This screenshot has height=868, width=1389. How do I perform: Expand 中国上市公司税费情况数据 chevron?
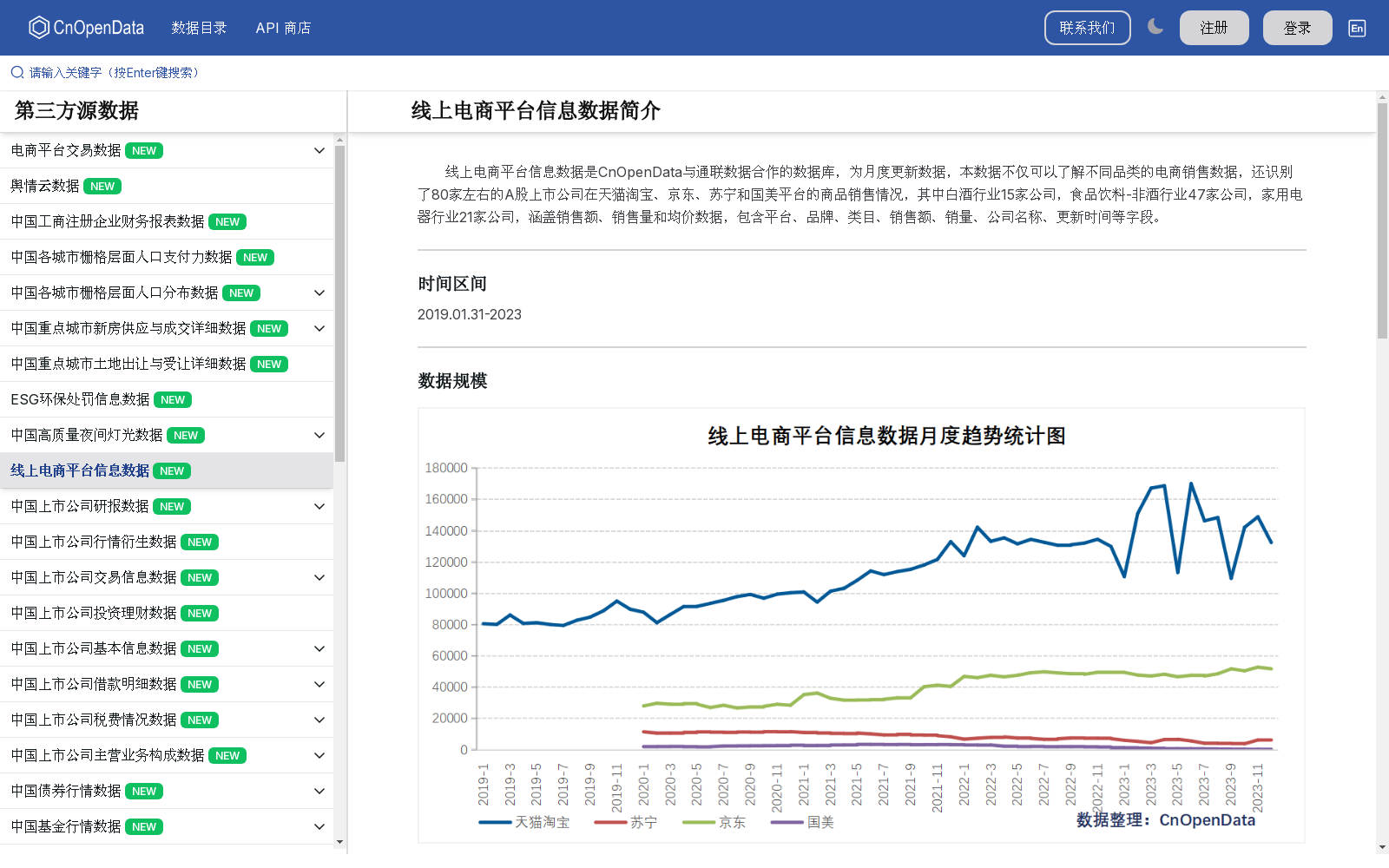coord(319,720)
